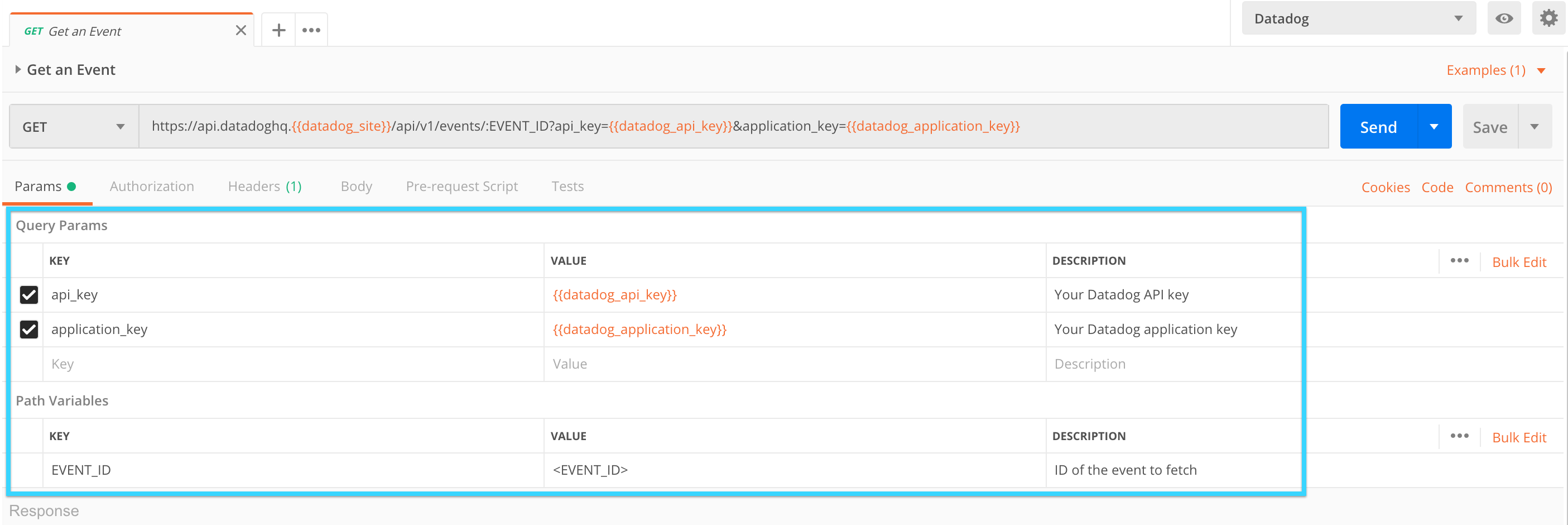1568x525 pixels.
Task: Disable the application_key query parameter
Action: coord(28,330)
